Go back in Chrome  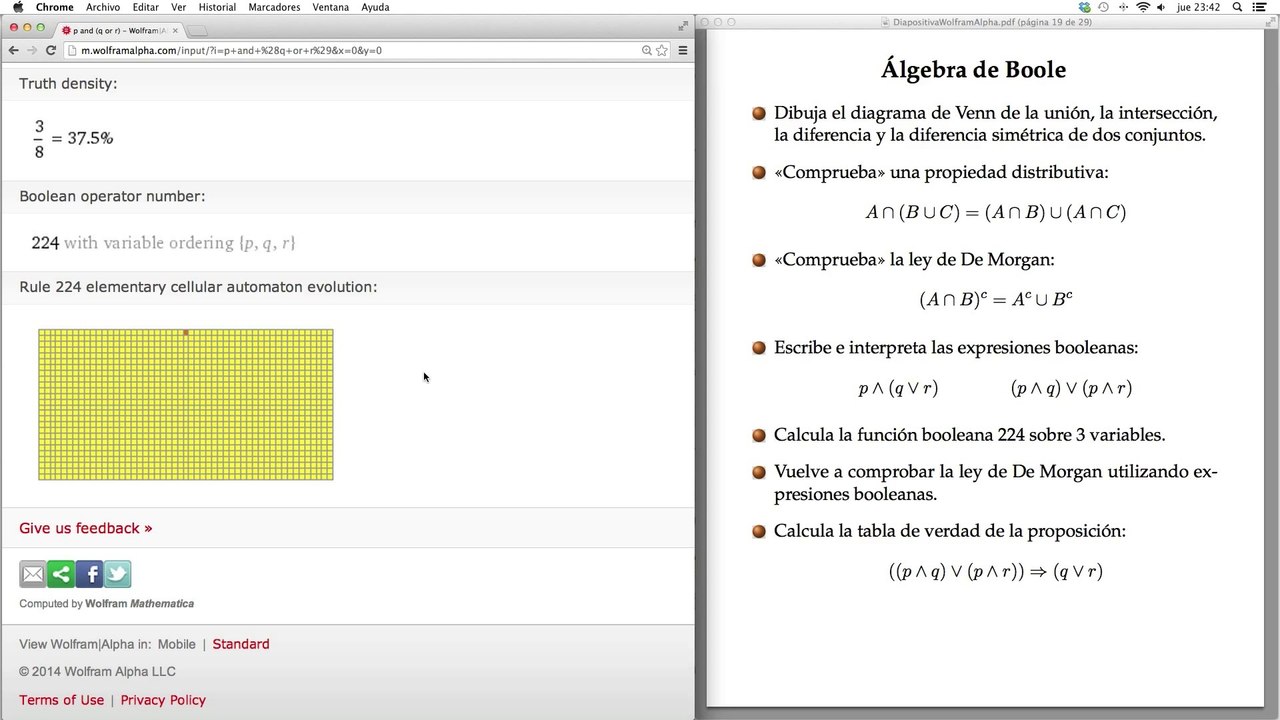pos(14,50)
